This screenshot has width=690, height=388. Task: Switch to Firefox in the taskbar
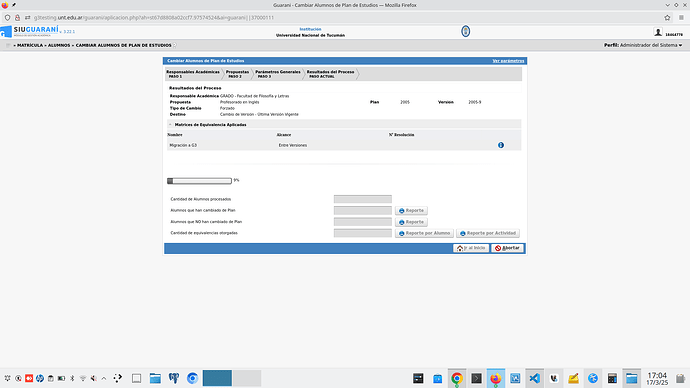click(x=495, y=378)
